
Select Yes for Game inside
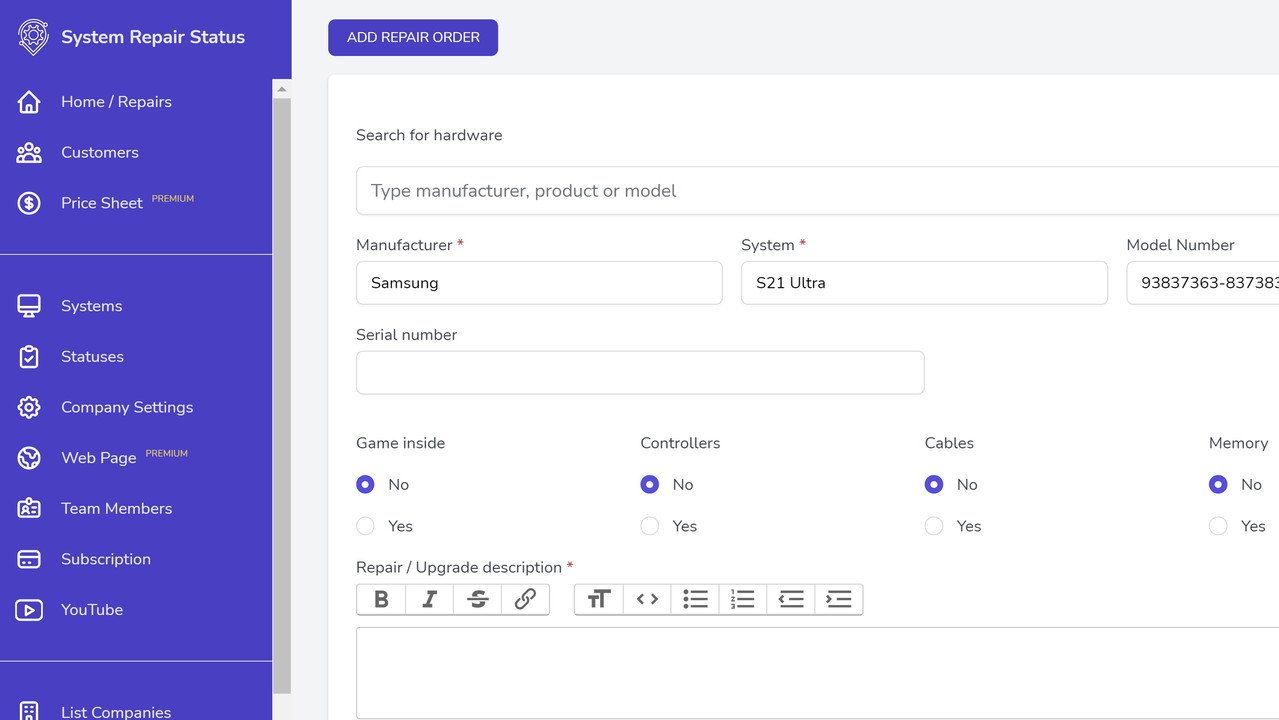pos(366,526)
